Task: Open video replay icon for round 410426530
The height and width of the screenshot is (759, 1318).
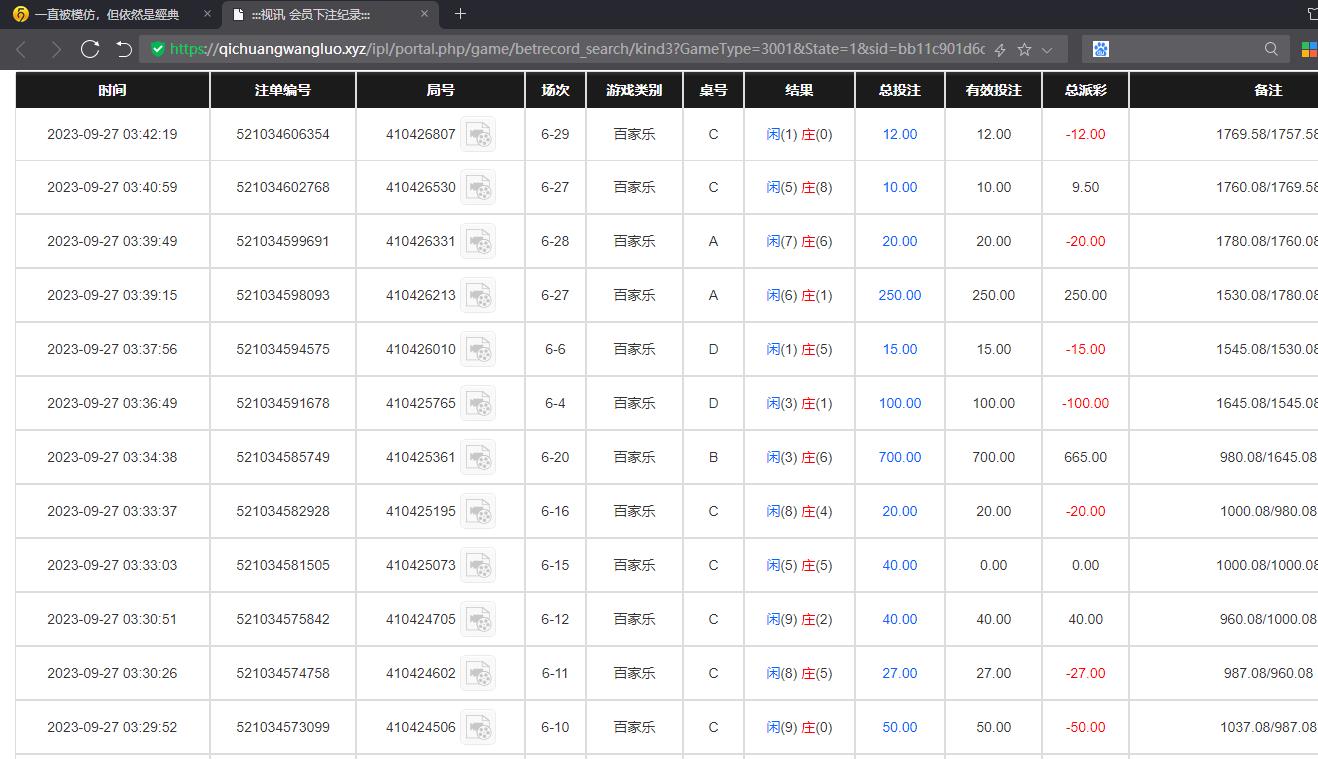Action: pyautogui.click(x=478, y=188)
